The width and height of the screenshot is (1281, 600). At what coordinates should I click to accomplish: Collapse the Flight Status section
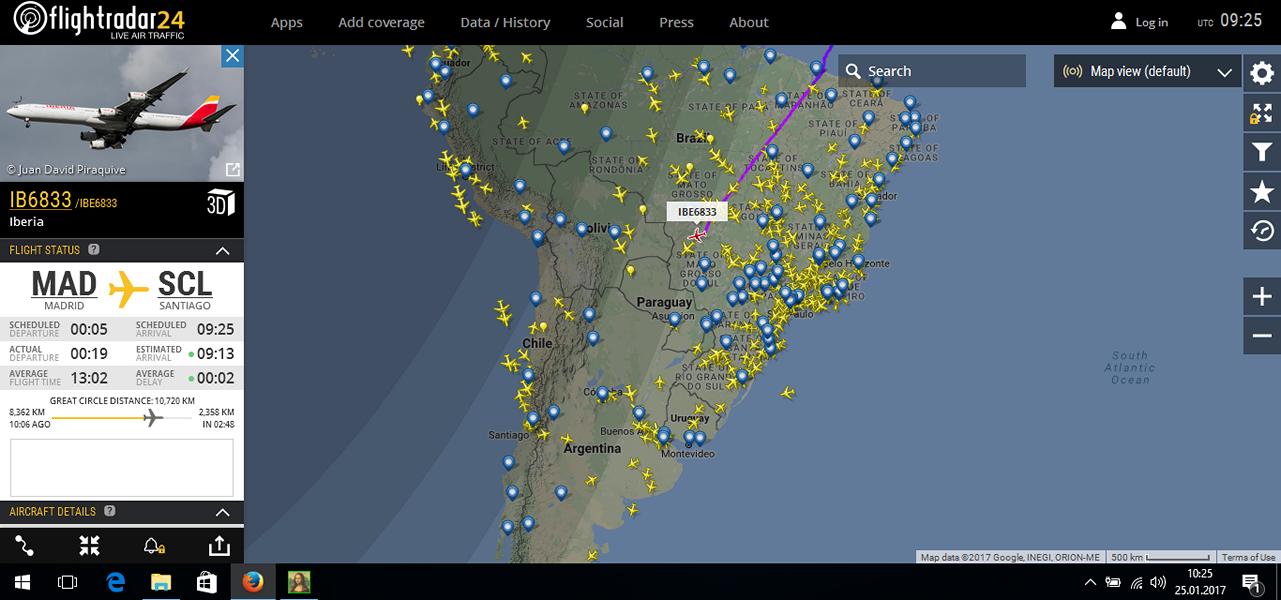[223, 251]
